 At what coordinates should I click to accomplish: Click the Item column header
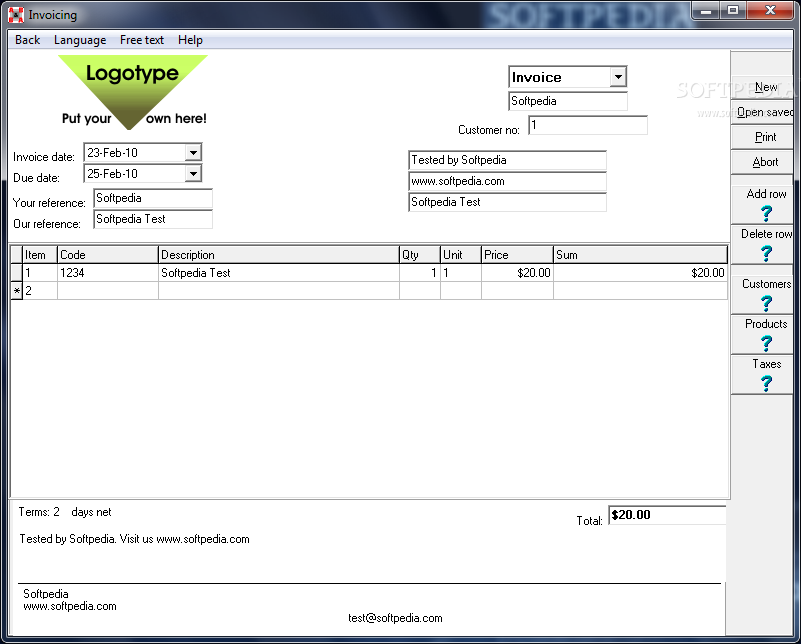pyautogui.click(x=40, y=255)
